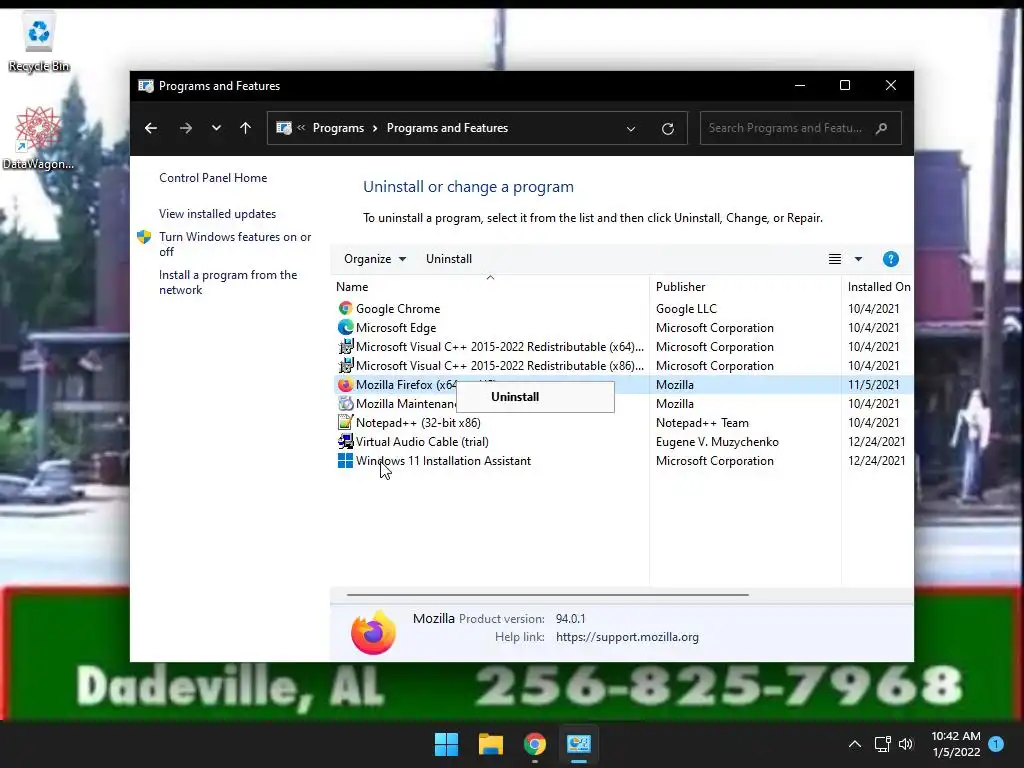The height and width of the screenshot is (768, 1024).
Task: Click Programs and Features breadcrumb segment
Action: pos(447,128)
